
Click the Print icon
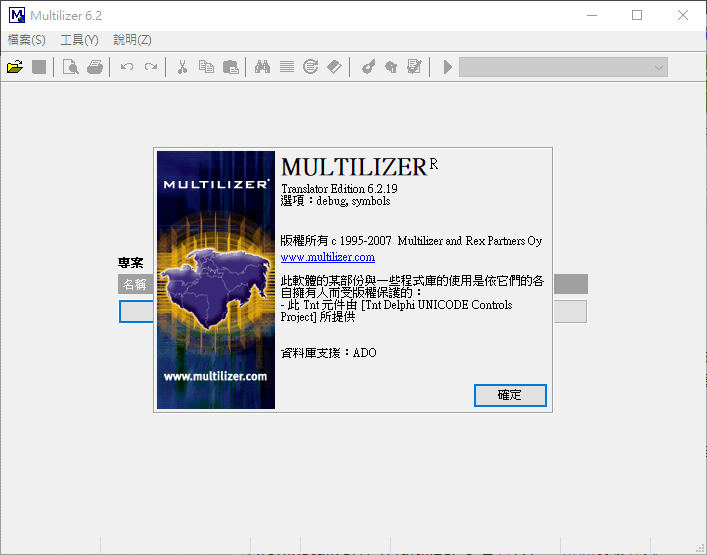click(x=95, y=67)
